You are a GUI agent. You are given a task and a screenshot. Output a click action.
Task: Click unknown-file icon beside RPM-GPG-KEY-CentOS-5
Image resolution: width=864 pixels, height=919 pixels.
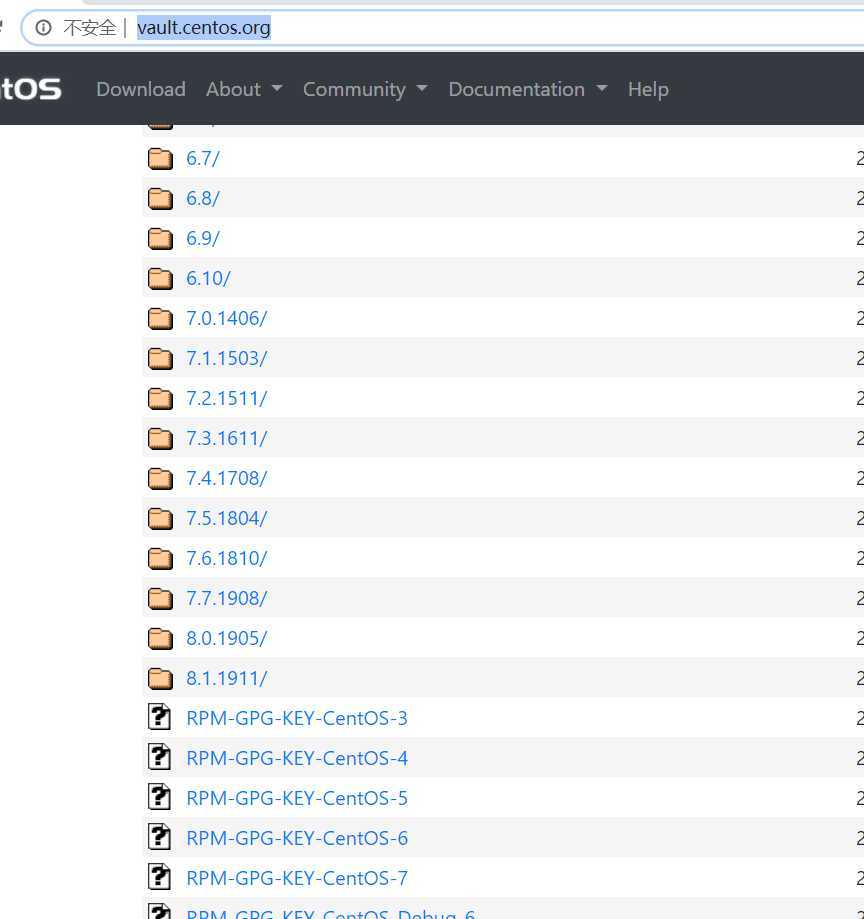pos(159,797)
